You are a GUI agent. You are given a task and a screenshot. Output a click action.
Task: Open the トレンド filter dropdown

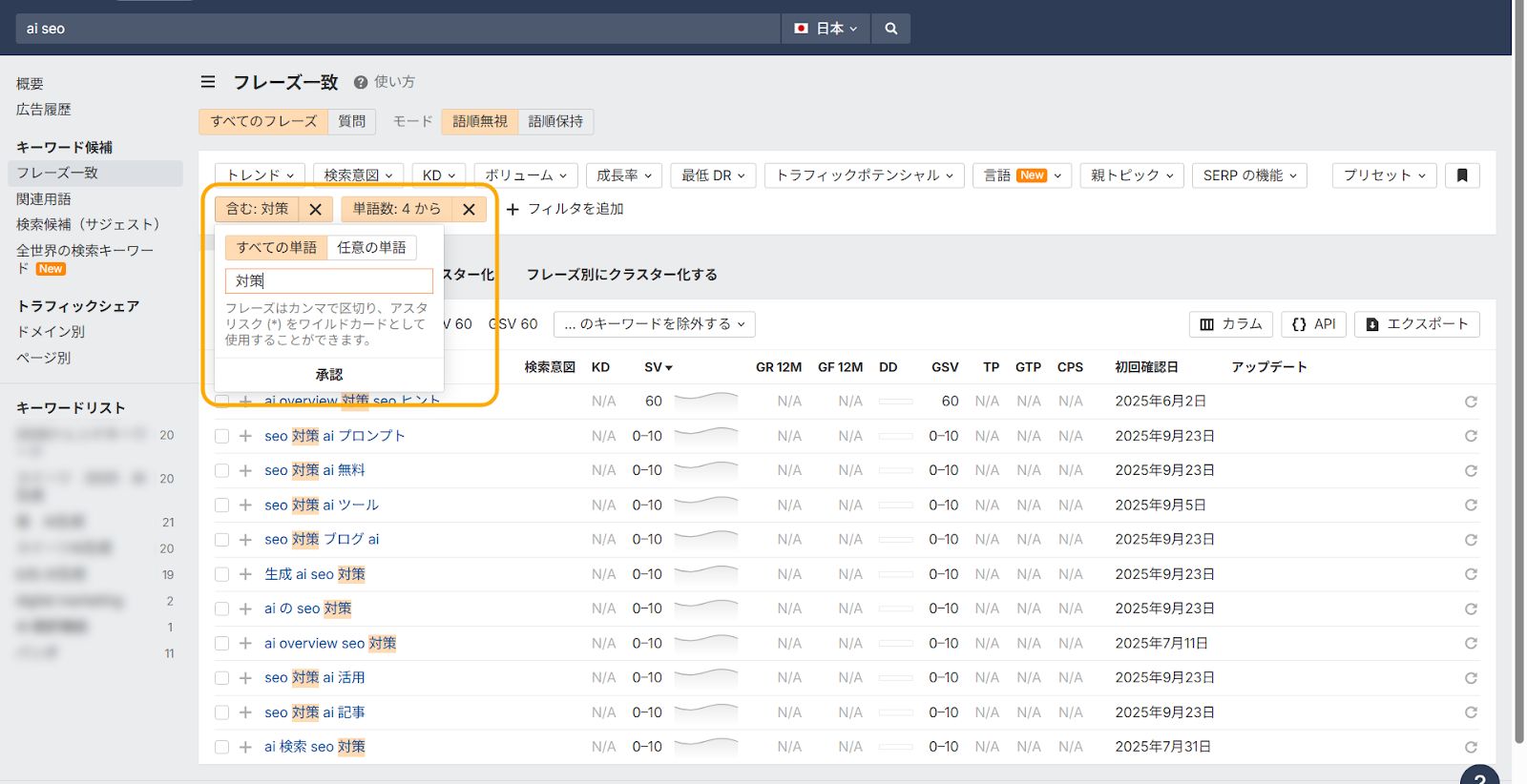pyautogui.click(x=260, y=175)
